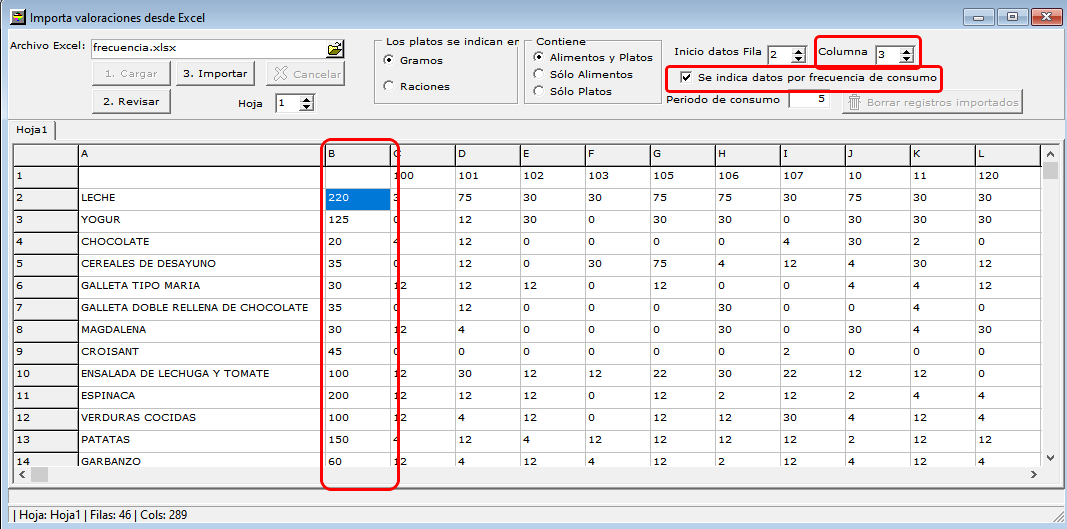The height and width of the screenshot is (529, 1067).
Task: Click the Archivo Excel filename field
Action: point(209,48)
